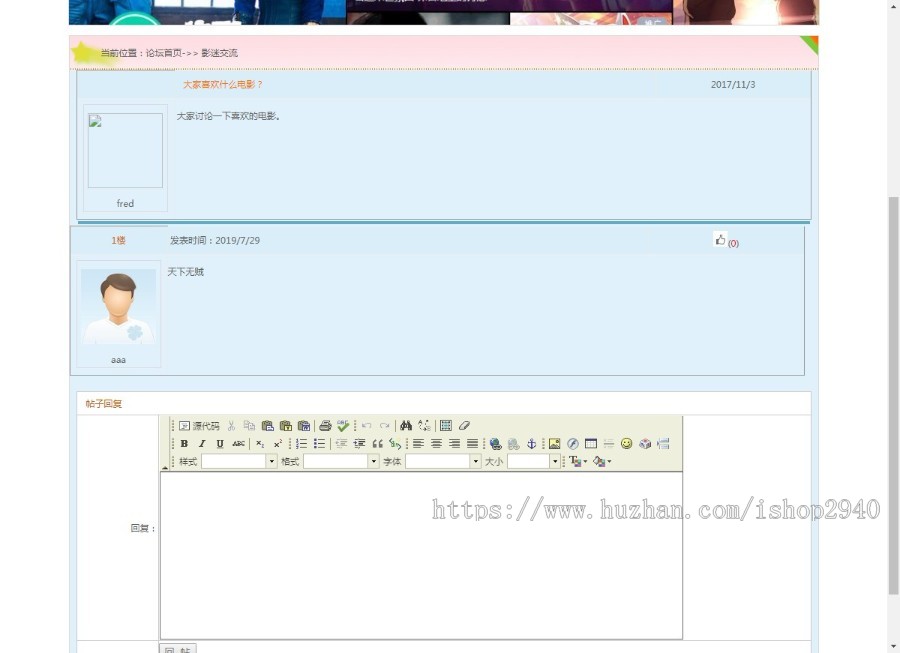
Task: Open the 字体 font dropdown
Action: (x=440, y=460)
